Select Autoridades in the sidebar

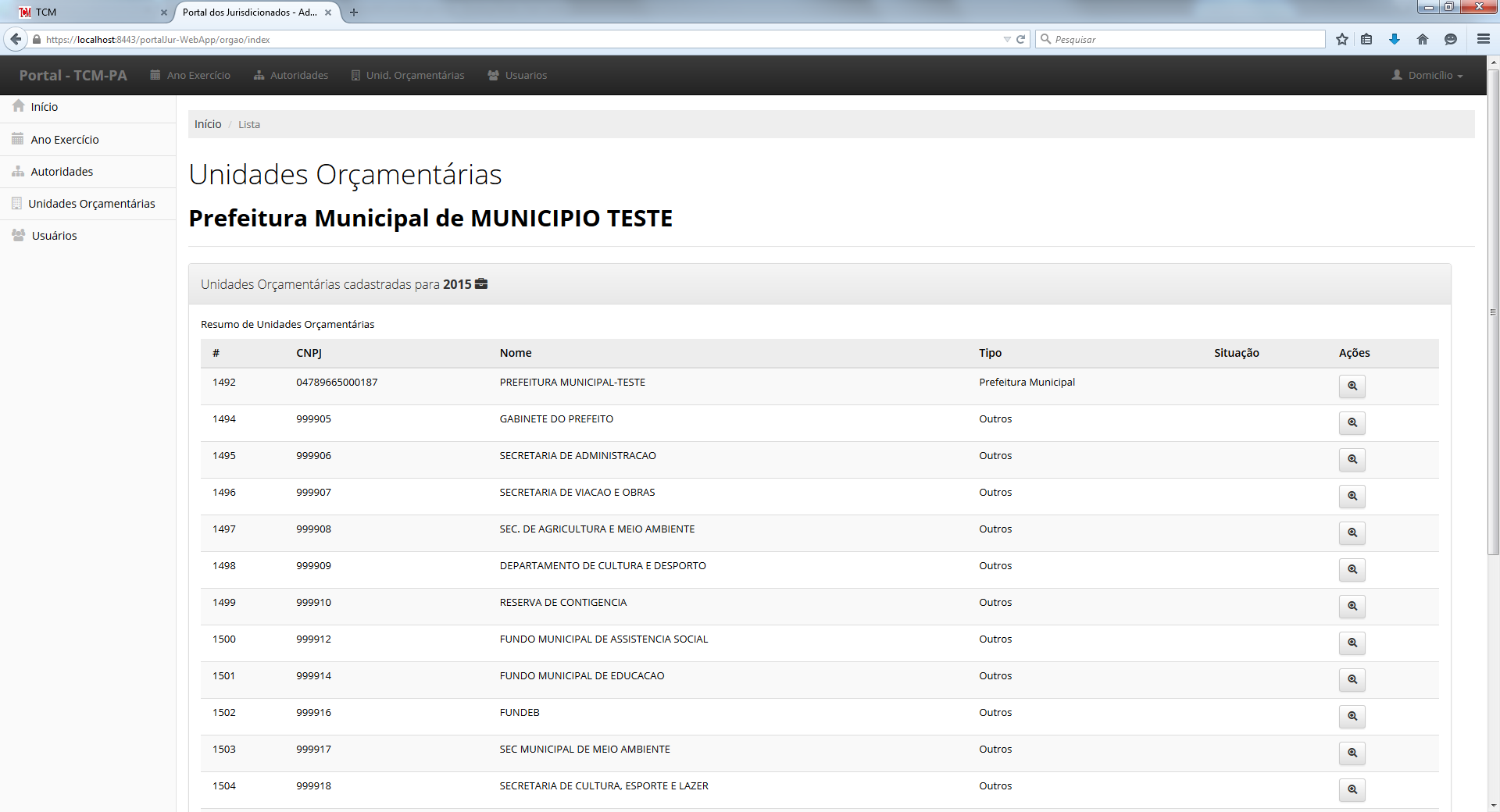coord(87,172)
